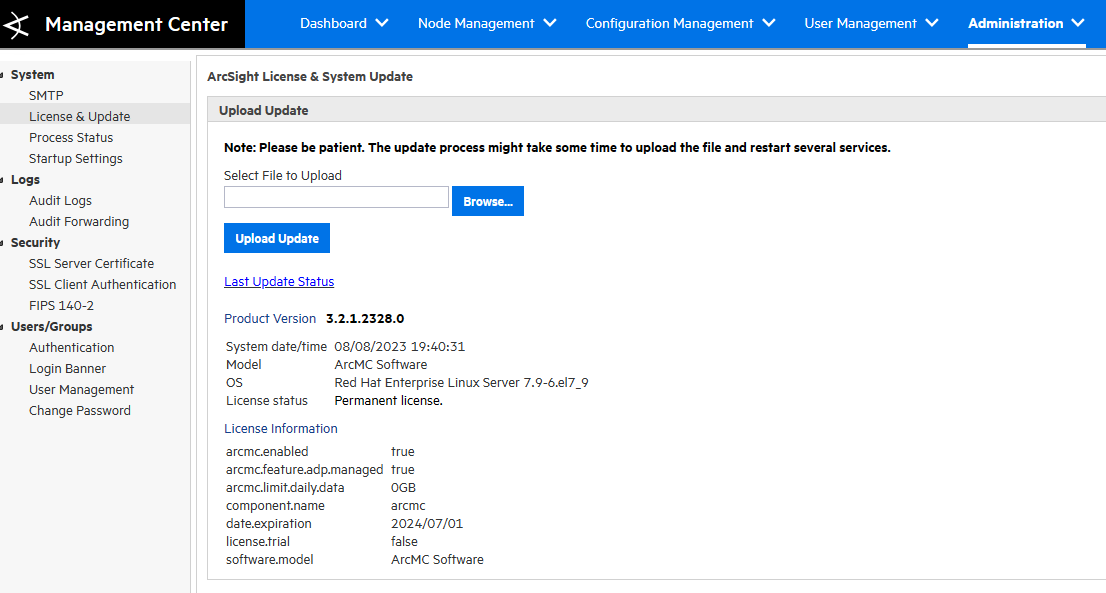Image resolution: width=1106 pixels, height=593 pixels.
Task: Select SMTP in the sidebar
Action: (x=46, y=95)
